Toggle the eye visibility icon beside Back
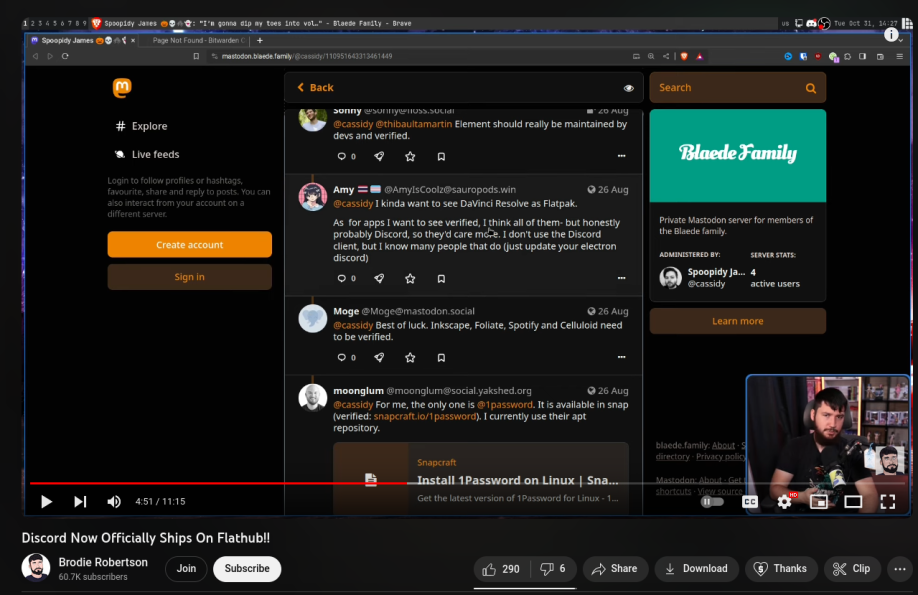Viewport: 918px width, 595px height. click(629, 88)
